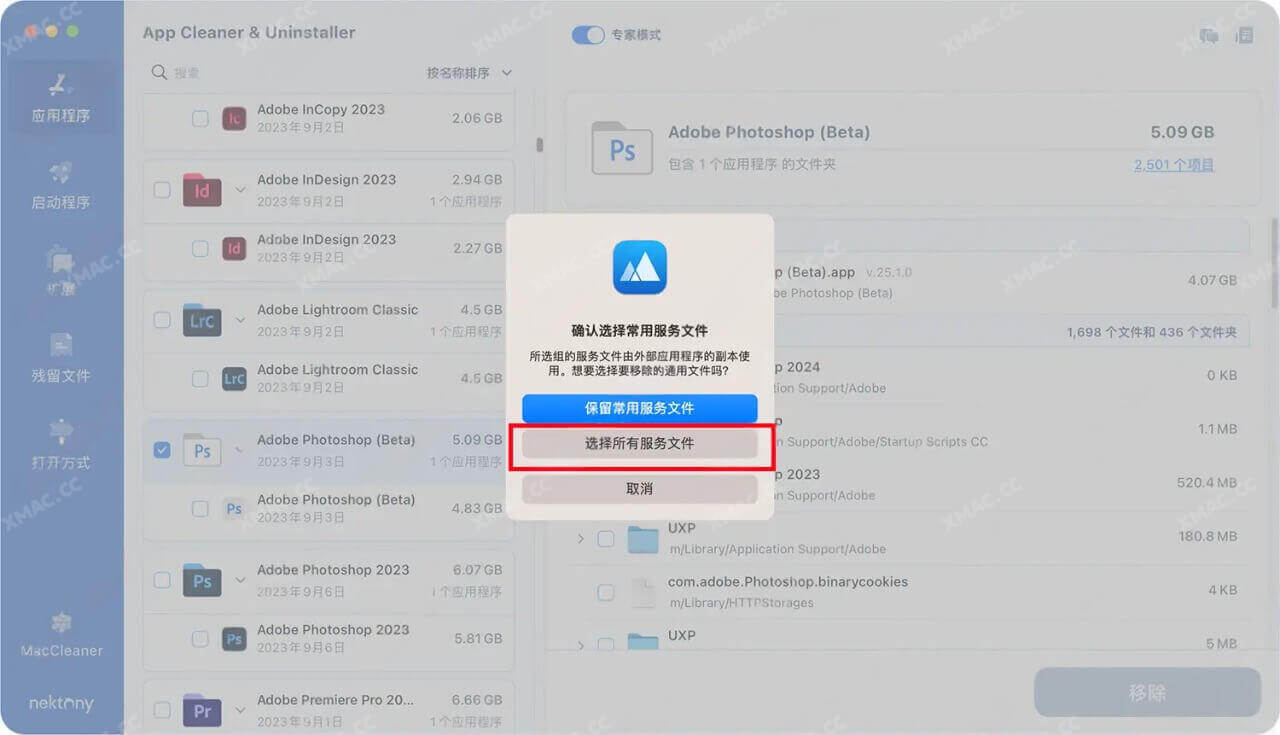1280x735 pixels.
Task: Uncheck the Adobe Photoshop (Beta) checkbox
Action: pyautogui.click(x=162, y=450)
